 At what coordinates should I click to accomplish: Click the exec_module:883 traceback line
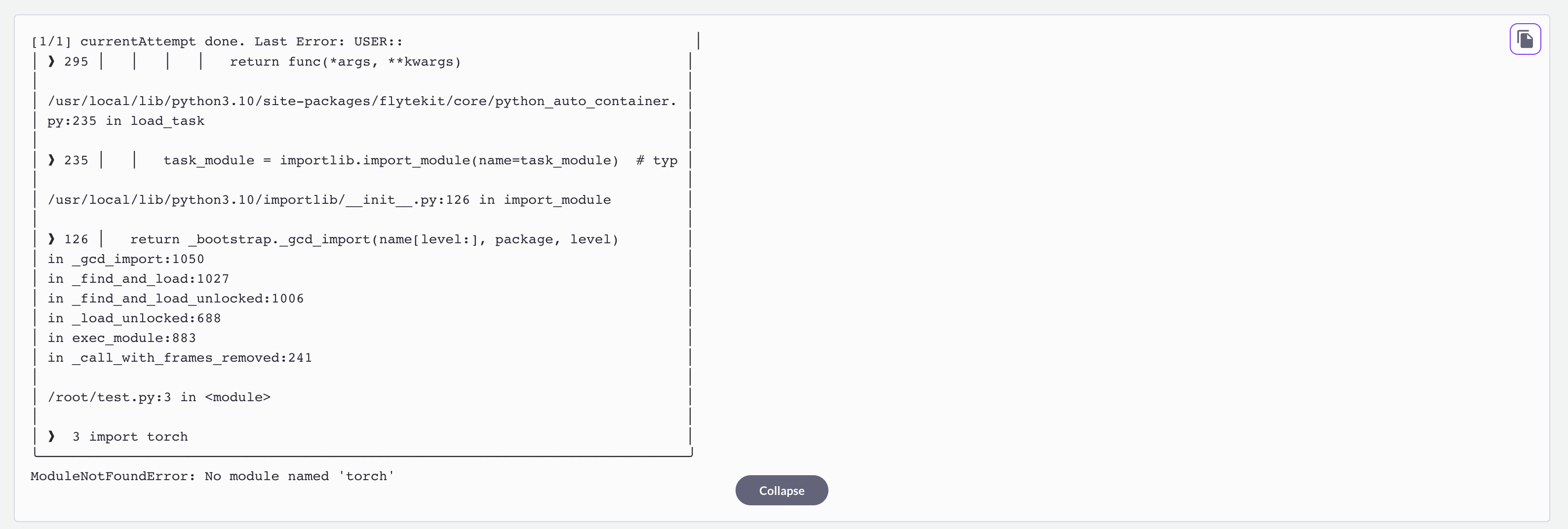[122, 338]
